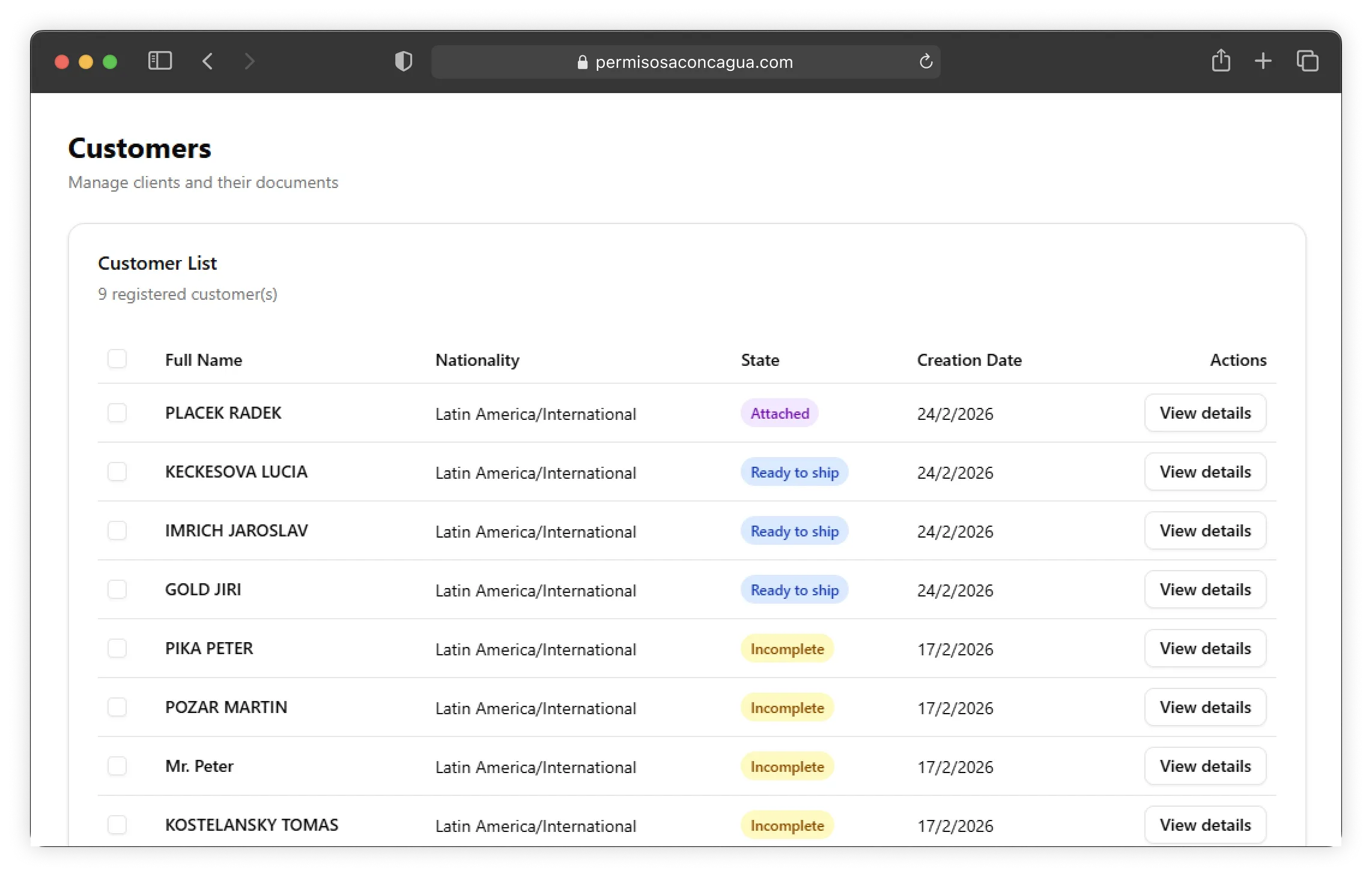Click View details for Mr. Peter

click(1205, 766)
